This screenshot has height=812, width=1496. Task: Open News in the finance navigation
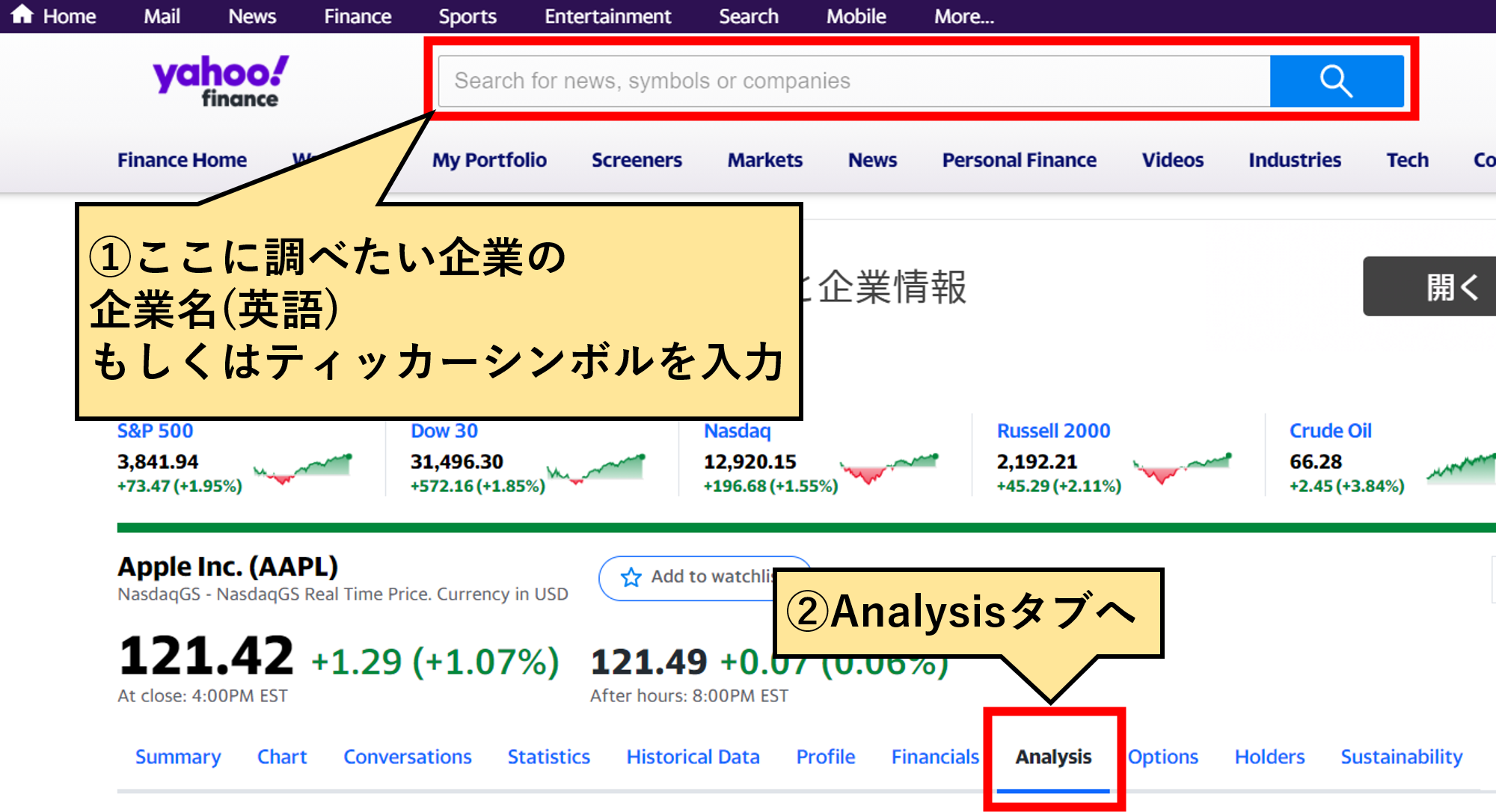coord(872,160)
